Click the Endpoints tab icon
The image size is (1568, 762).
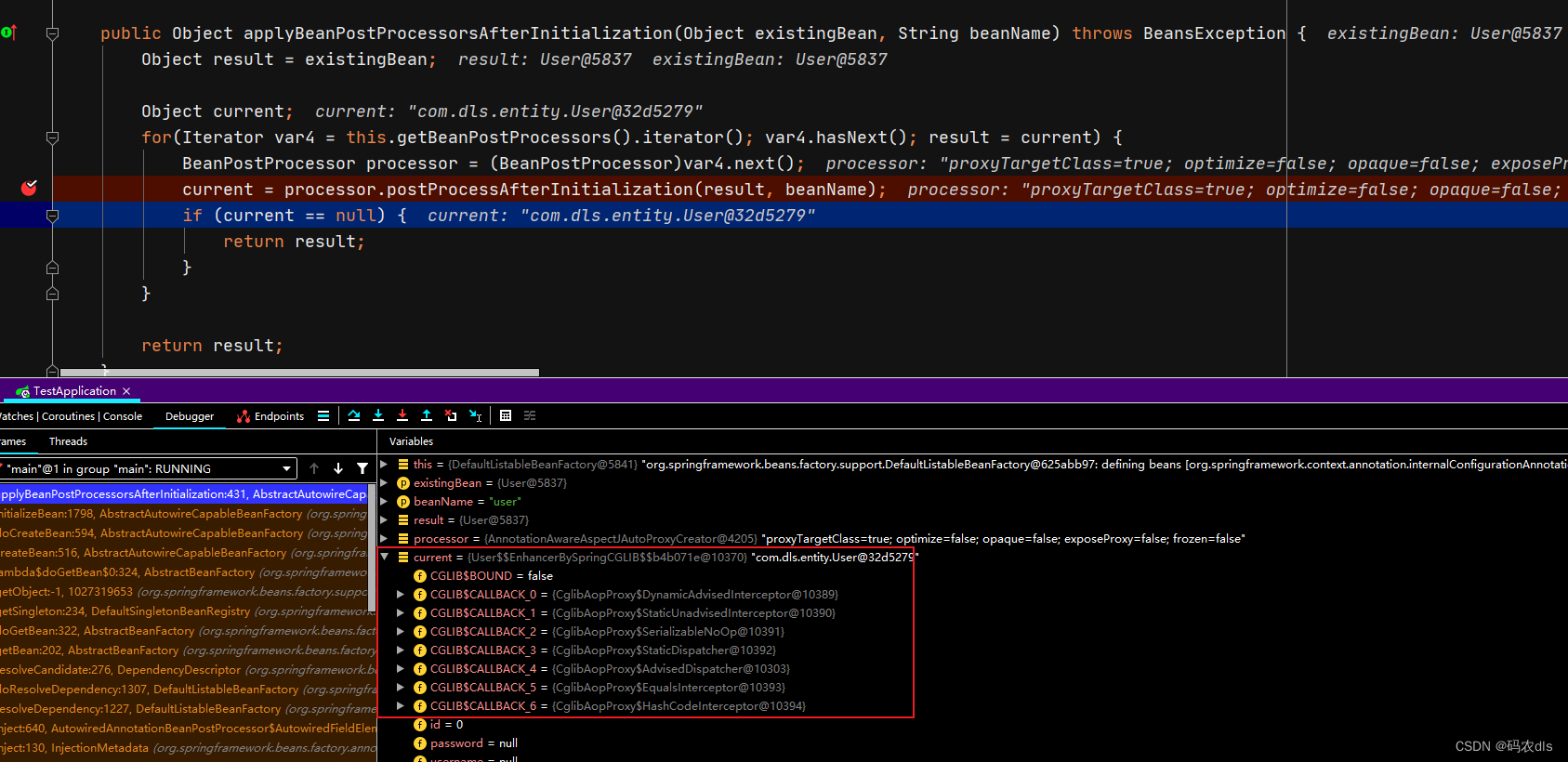point(244,416)
